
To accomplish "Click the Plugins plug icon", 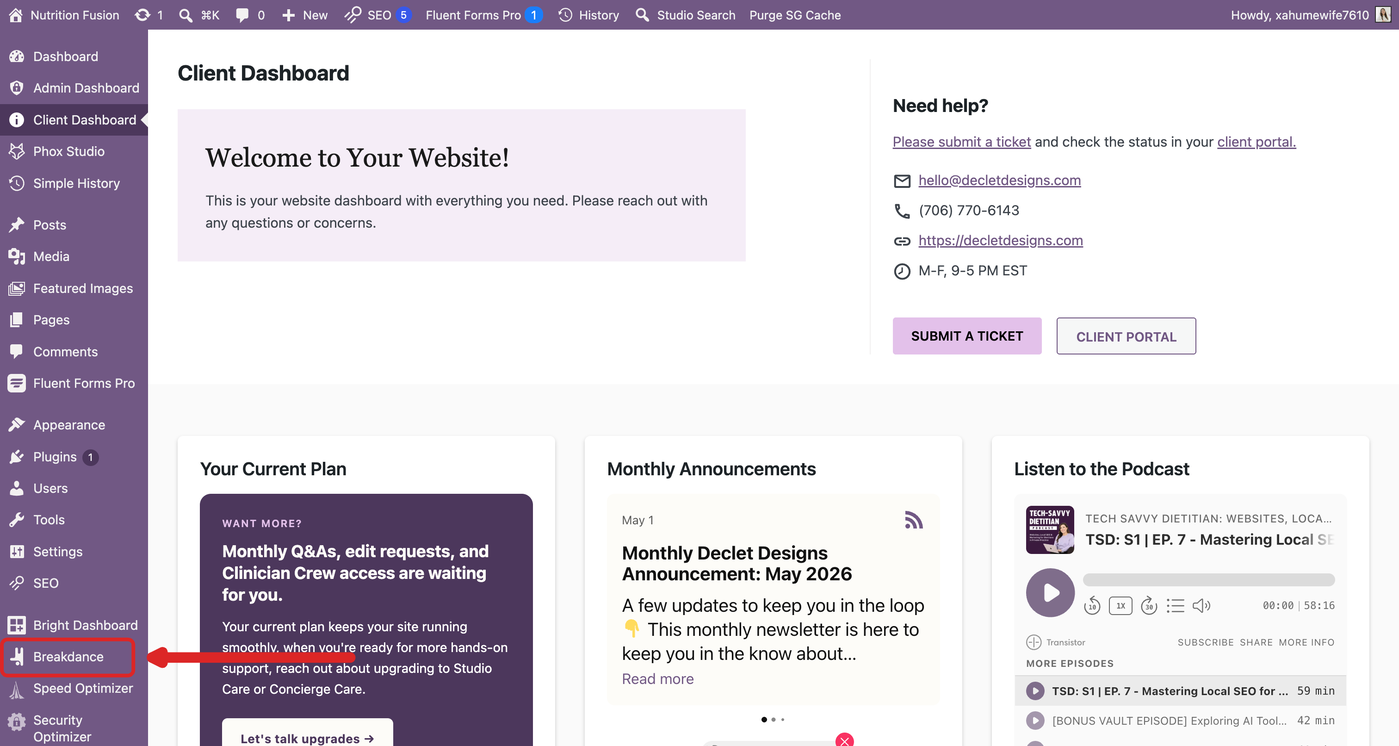I will [16, 457].
